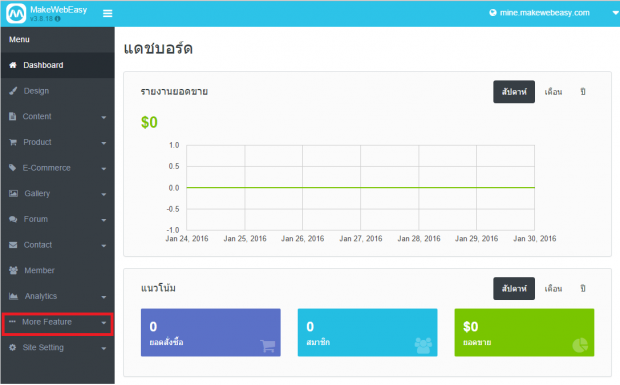Screen dimensions: 620x385
Task: Open the purple orders summary card
Action: tap(211, 332)
